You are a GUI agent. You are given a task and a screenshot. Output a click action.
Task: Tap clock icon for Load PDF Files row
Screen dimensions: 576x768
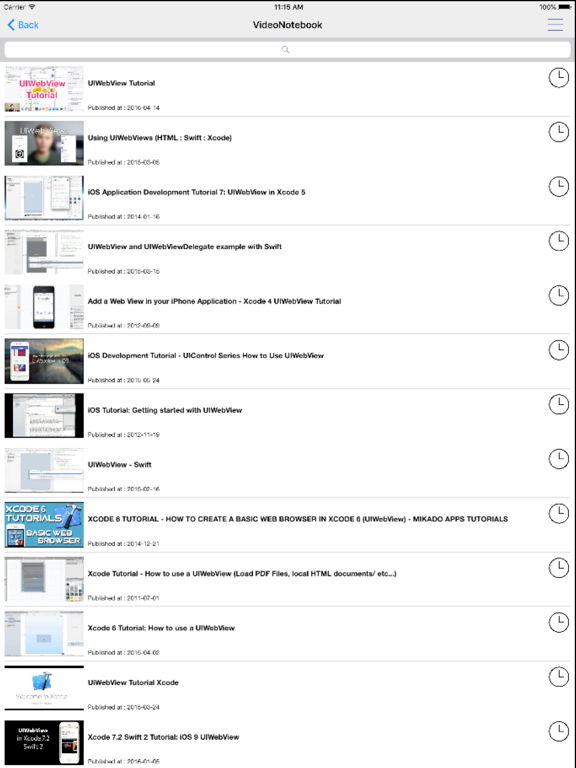point(558,568)
